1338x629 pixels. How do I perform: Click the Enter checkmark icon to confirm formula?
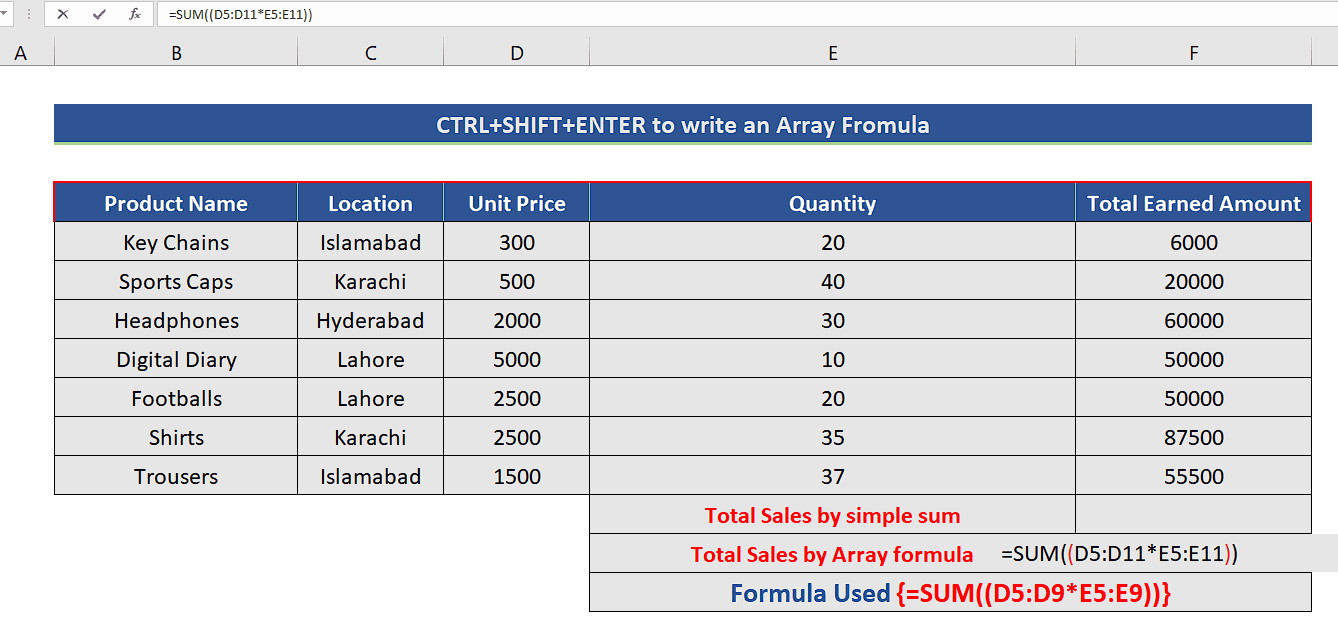pos(97,14)
